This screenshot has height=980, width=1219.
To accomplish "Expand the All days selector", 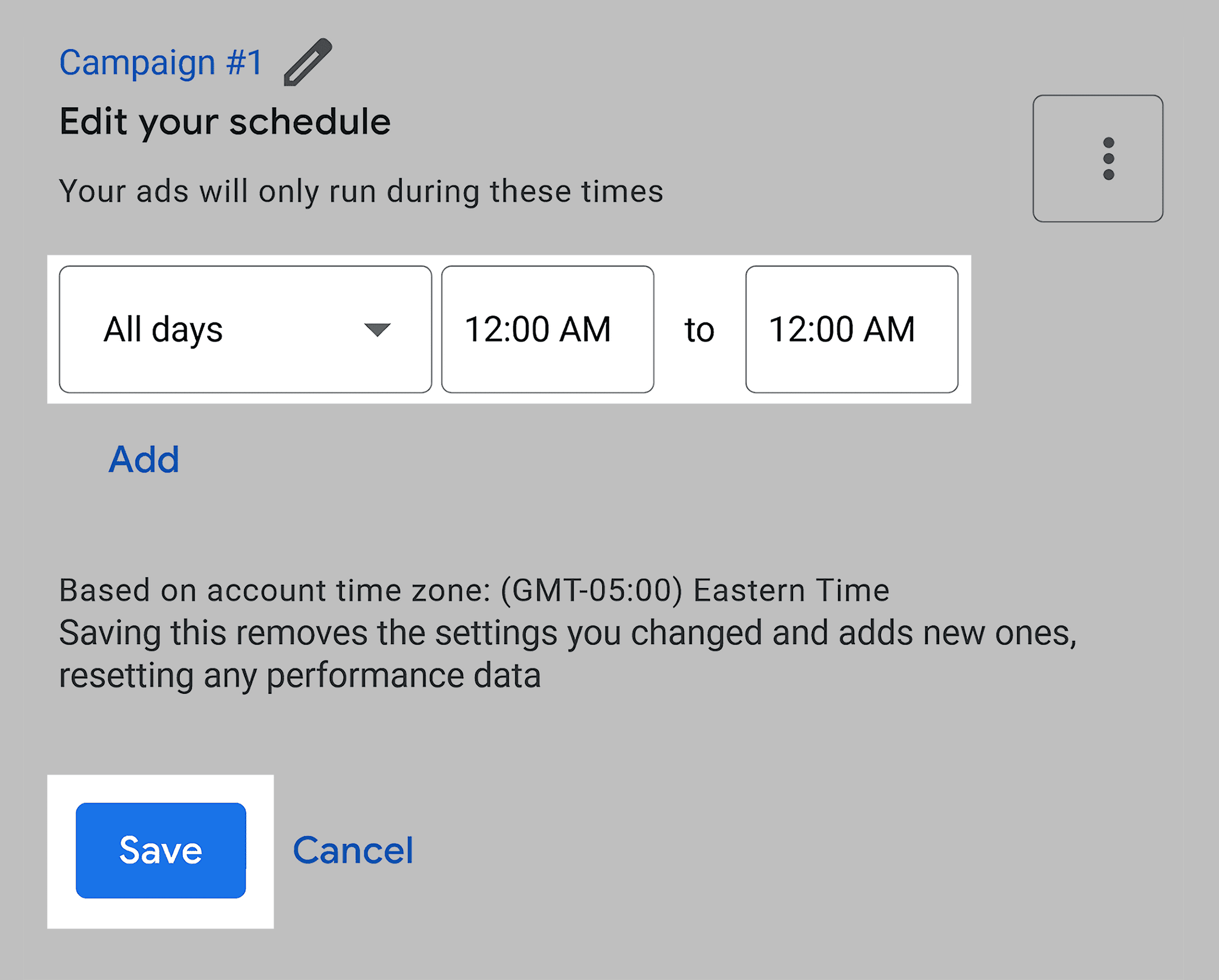I will click(x=245, y=330).
